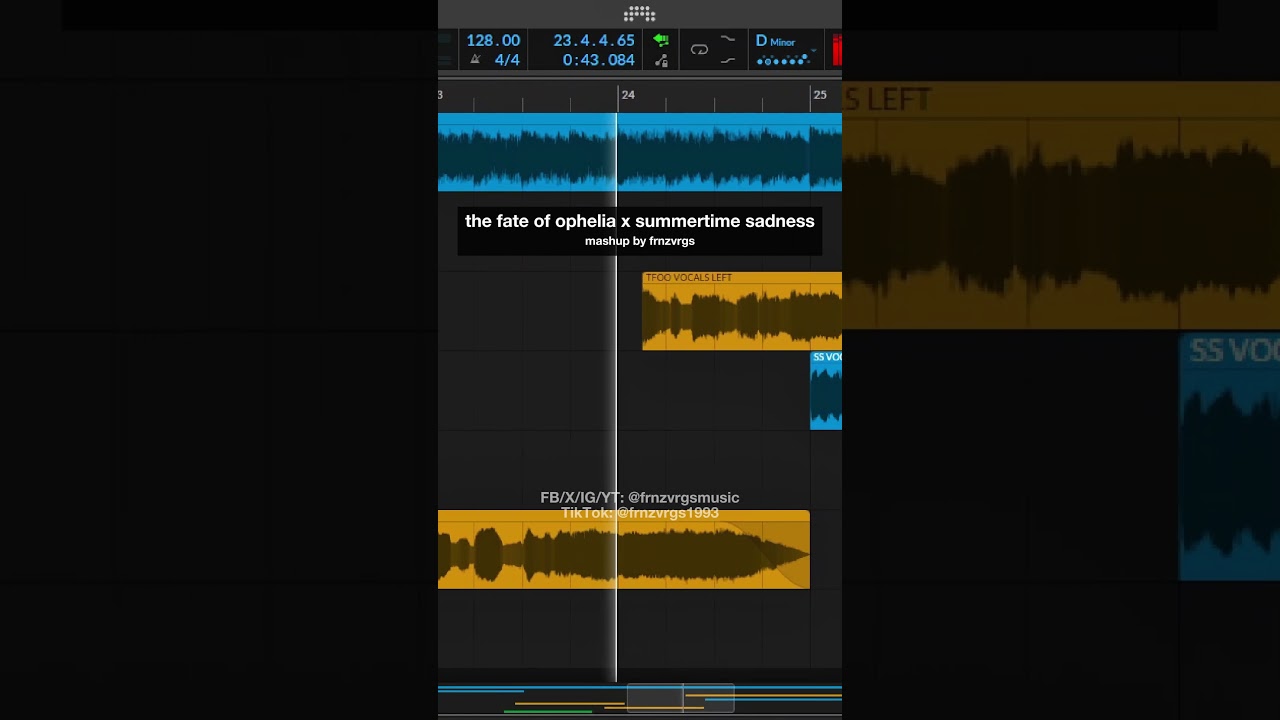The width and height of the screenshot is (1280, 720).
Task: Click the scale mode dots under D Minor
Action: 782,61
